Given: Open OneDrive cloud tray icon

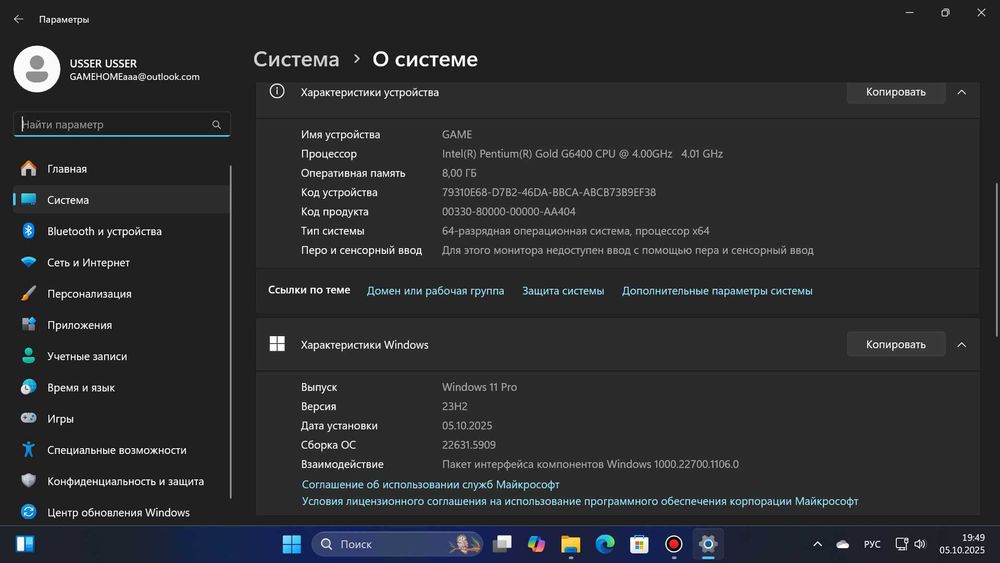Looking at the screenshot, I should (842, 545).
